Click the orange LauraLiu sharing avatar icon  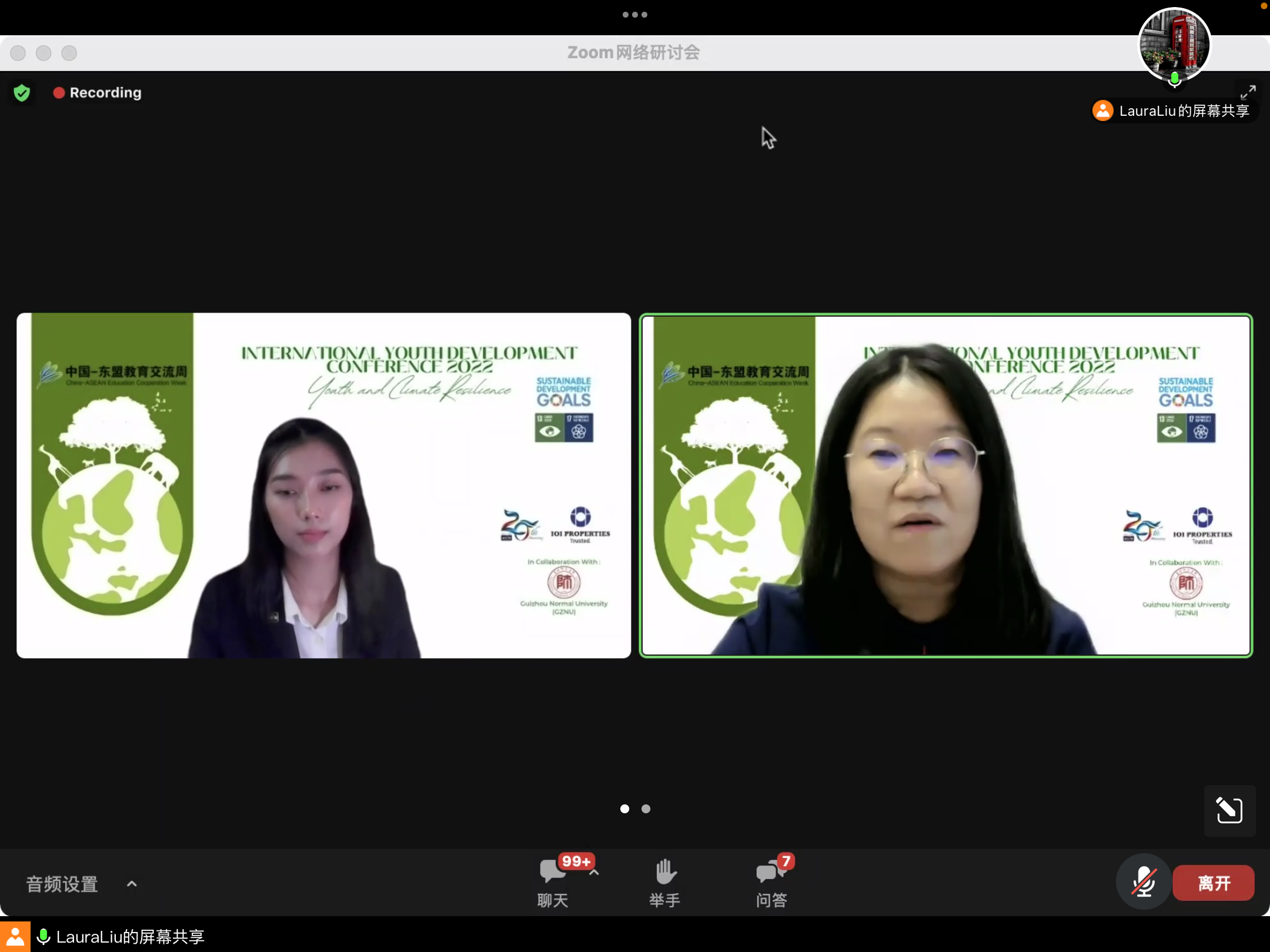(x=1103, y=110)
